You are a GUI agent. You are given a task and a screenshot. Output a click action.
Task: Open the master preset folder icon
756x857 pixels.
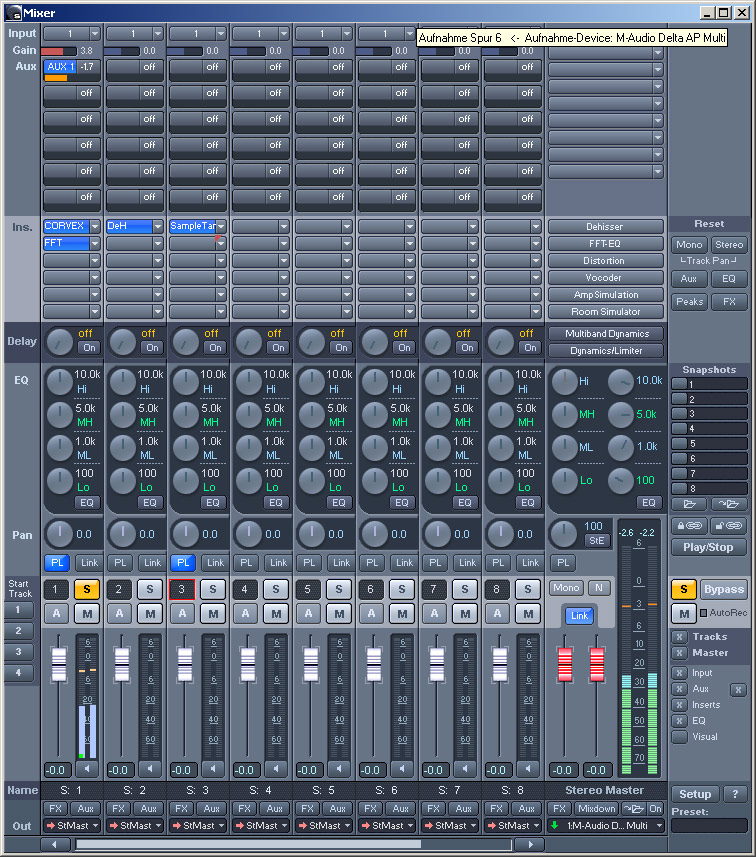tap(633, 808)
